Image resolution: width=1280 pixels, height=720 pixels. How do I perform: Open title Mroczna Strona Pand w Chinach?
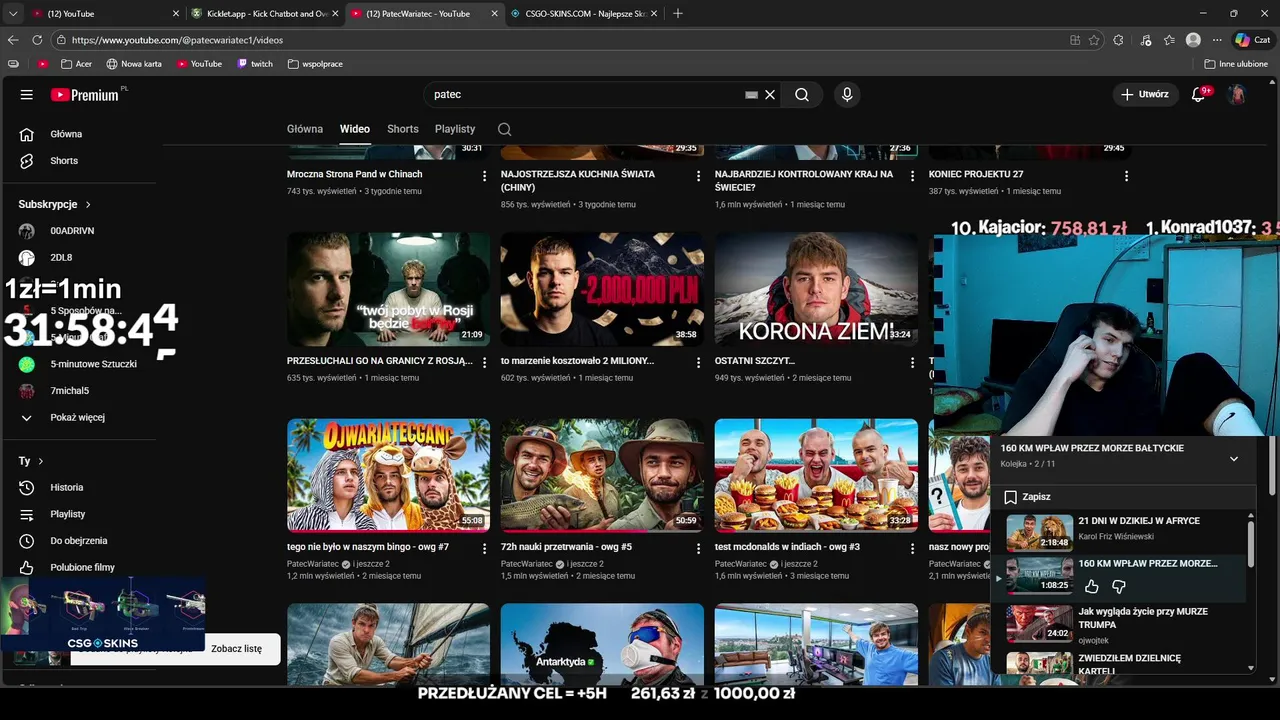click(x=355, y=174)
